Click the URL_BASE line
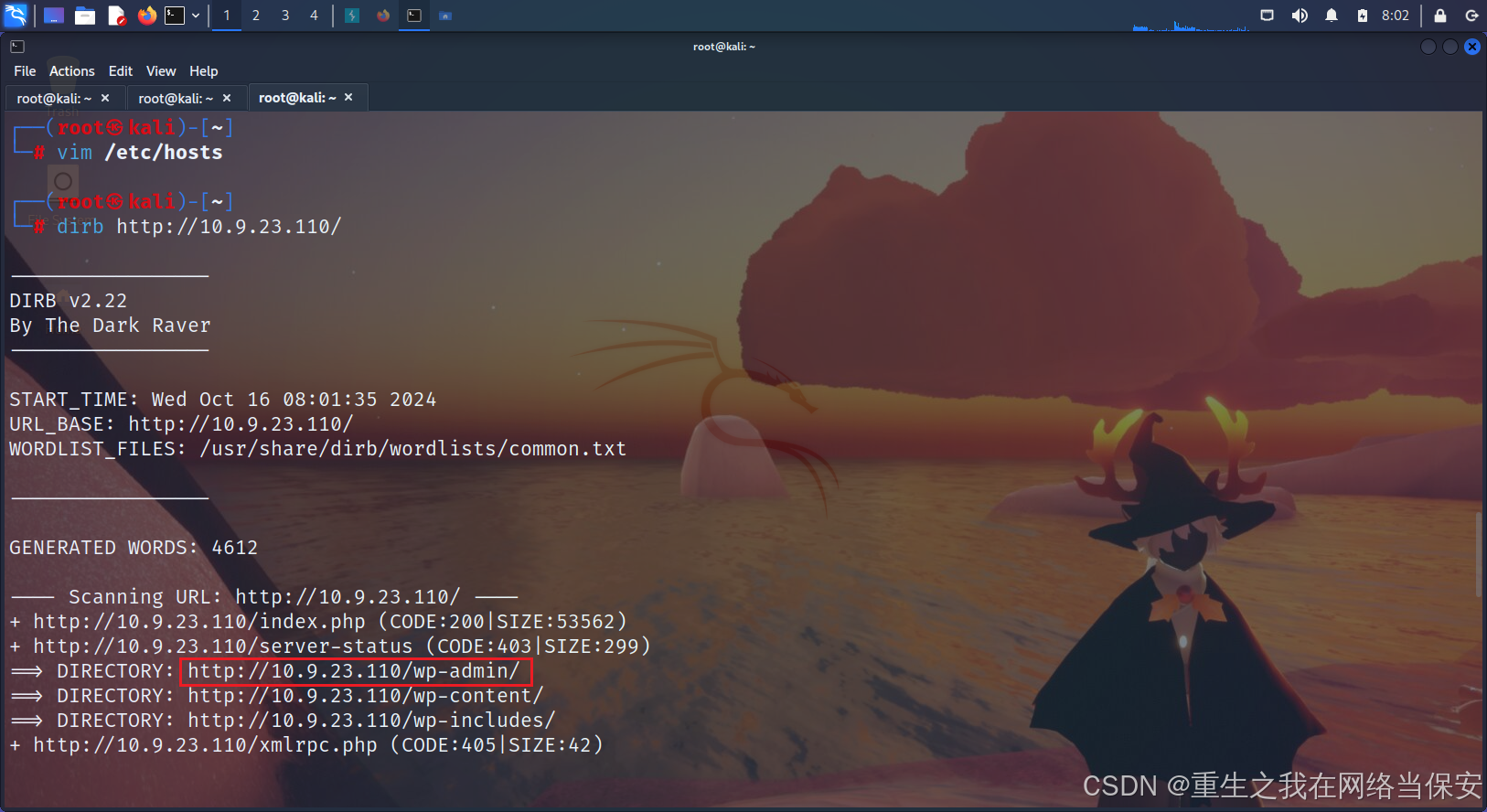 point(181,424)
